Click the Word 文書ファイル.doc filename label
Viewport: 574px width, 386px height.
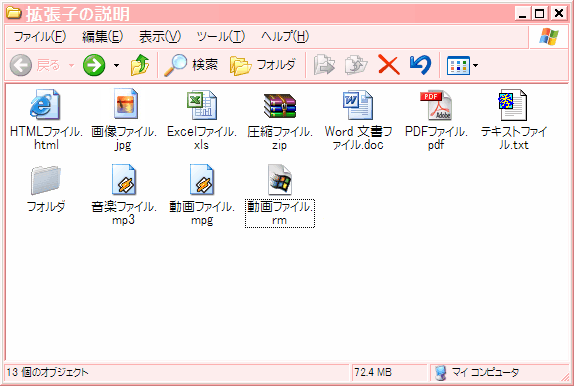point(358,138)
